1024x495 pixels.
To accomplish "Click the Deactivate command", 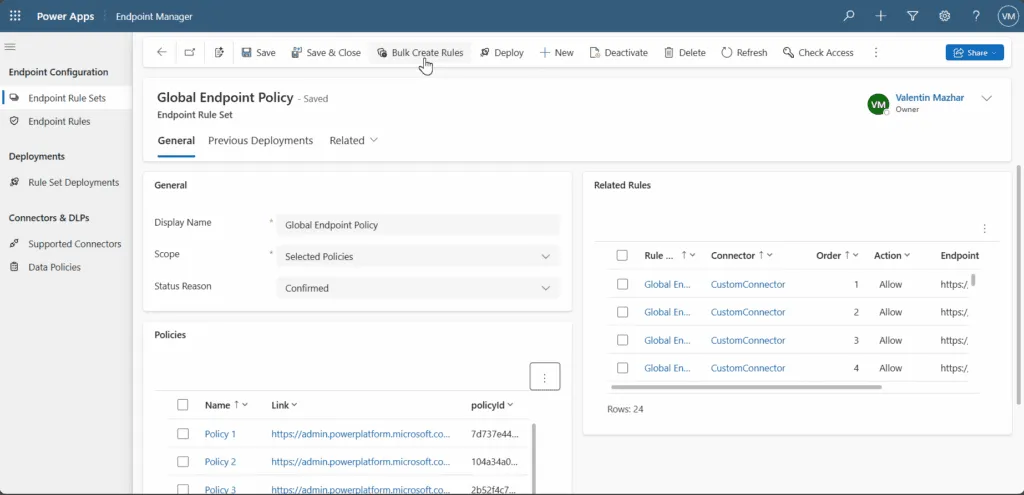I will (618, 53).
